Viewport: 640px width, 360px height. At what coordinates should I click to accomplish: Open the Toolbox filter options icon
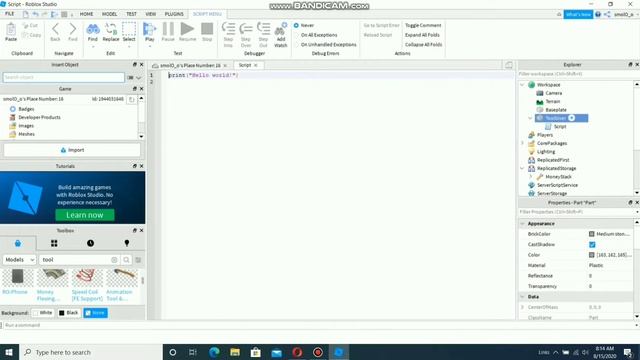(x=138, y=260)
